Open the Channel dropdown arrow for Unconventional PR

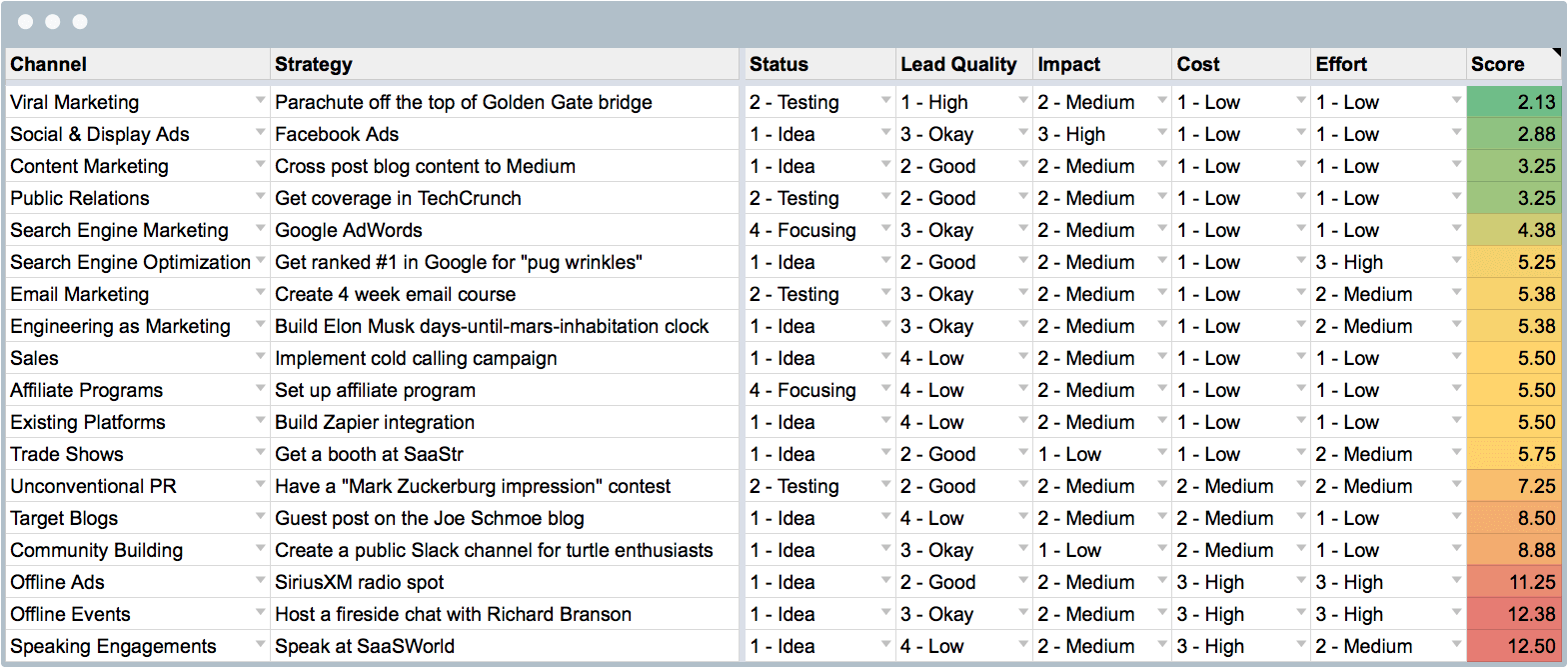click(260, 484)
